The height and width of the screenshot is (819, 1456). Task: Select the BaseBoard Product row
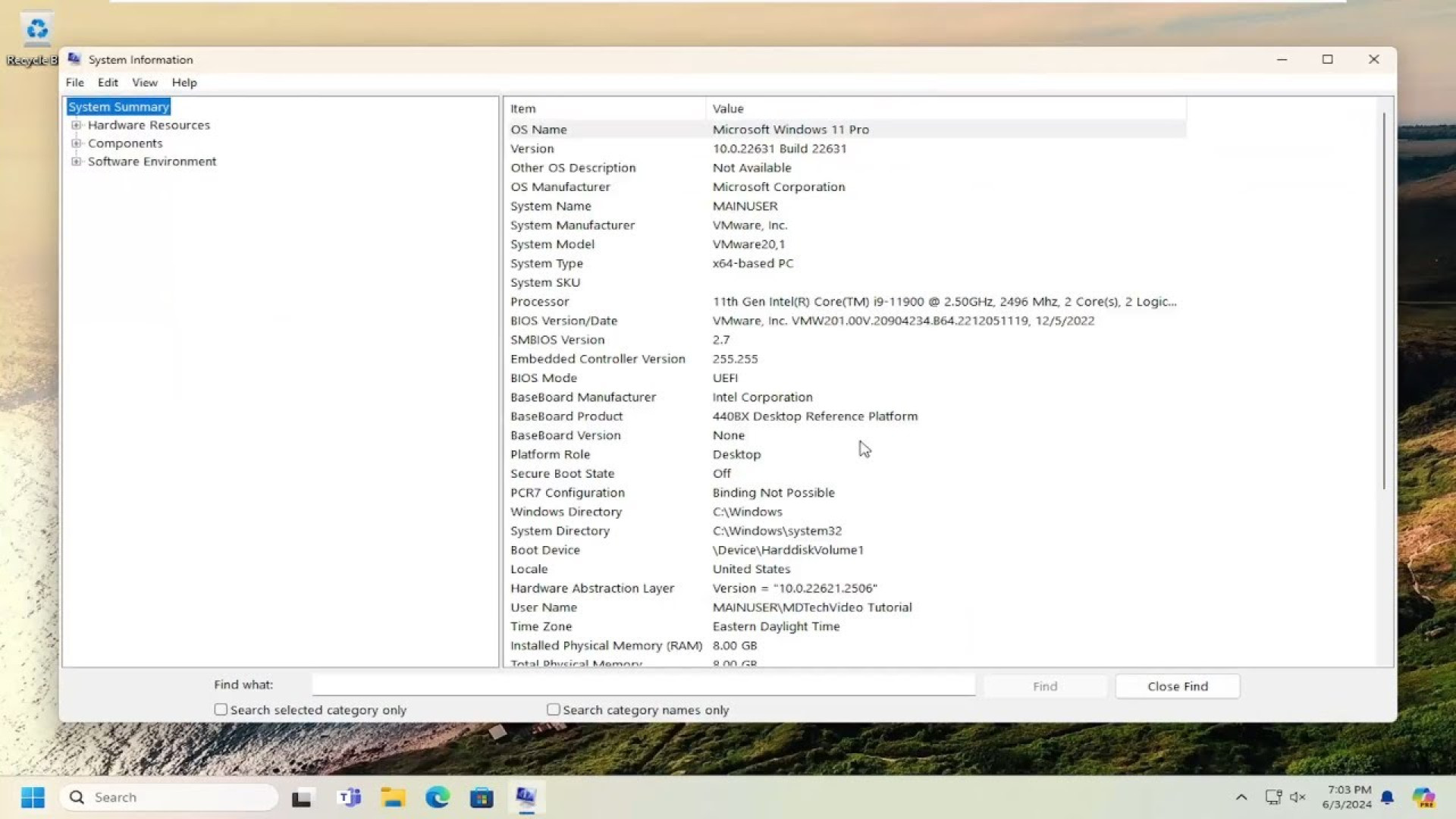(846, 416)
